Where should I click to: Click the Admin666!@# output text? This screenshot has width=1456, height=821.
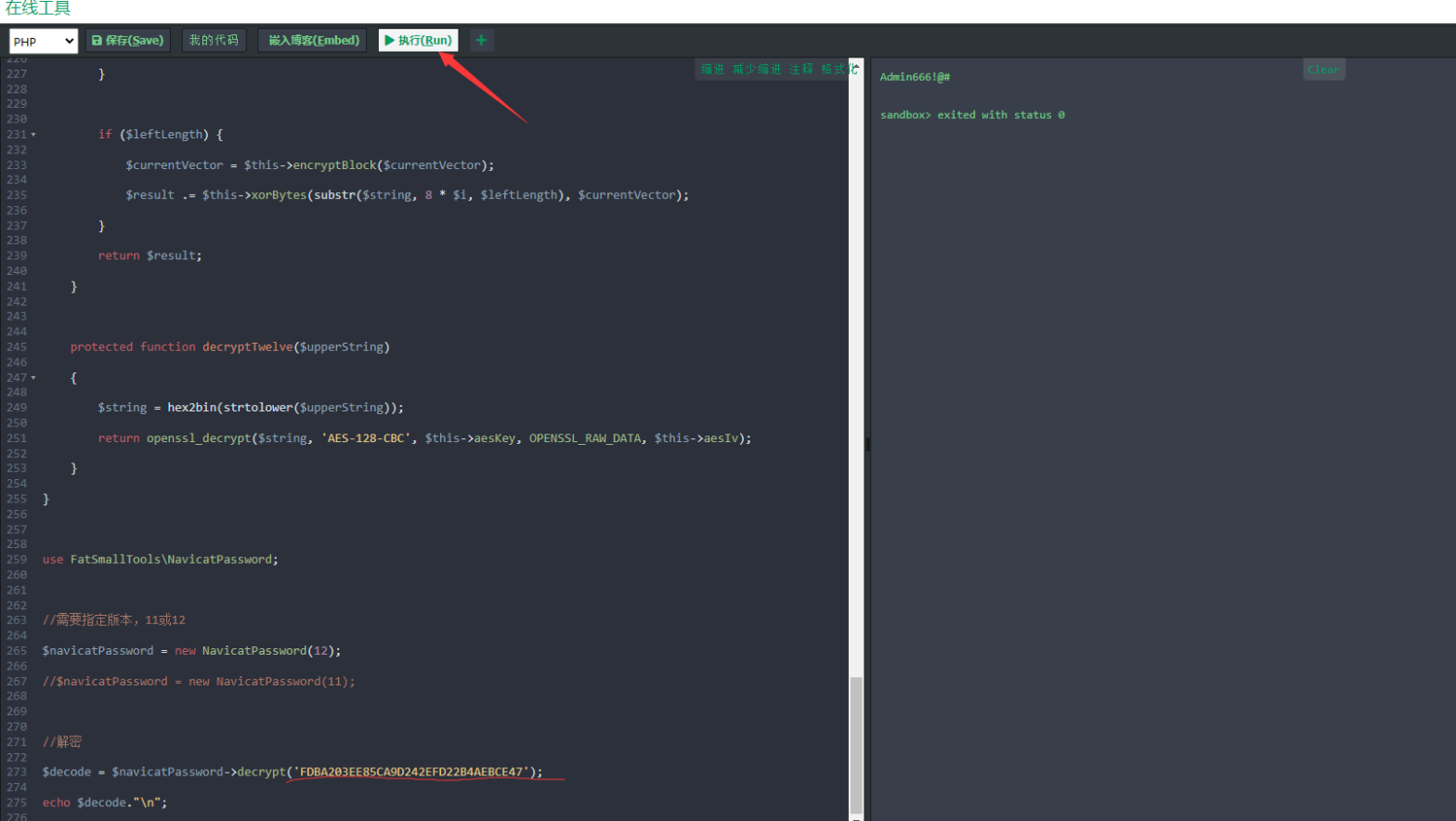[x=914, y=77]
